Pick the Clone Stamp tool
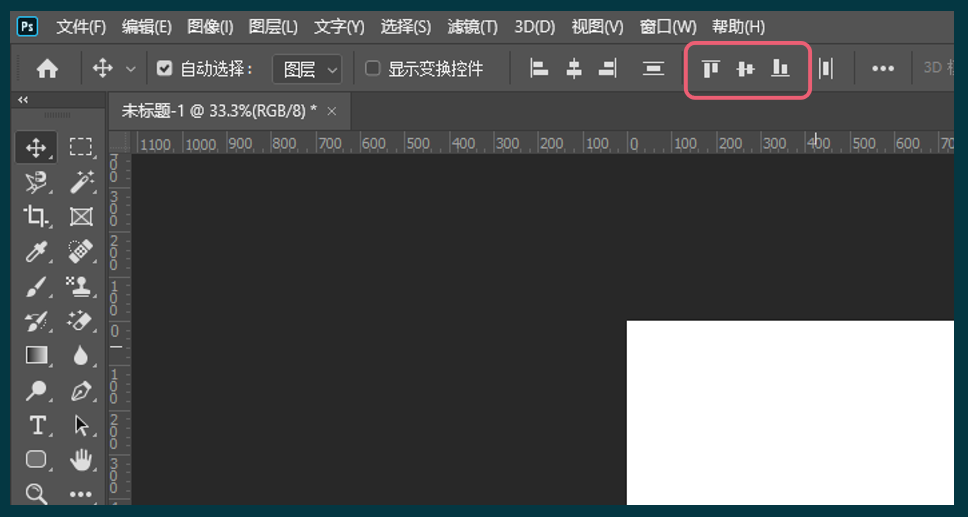Viewport: 968px width, 517px height. [80, 287]
